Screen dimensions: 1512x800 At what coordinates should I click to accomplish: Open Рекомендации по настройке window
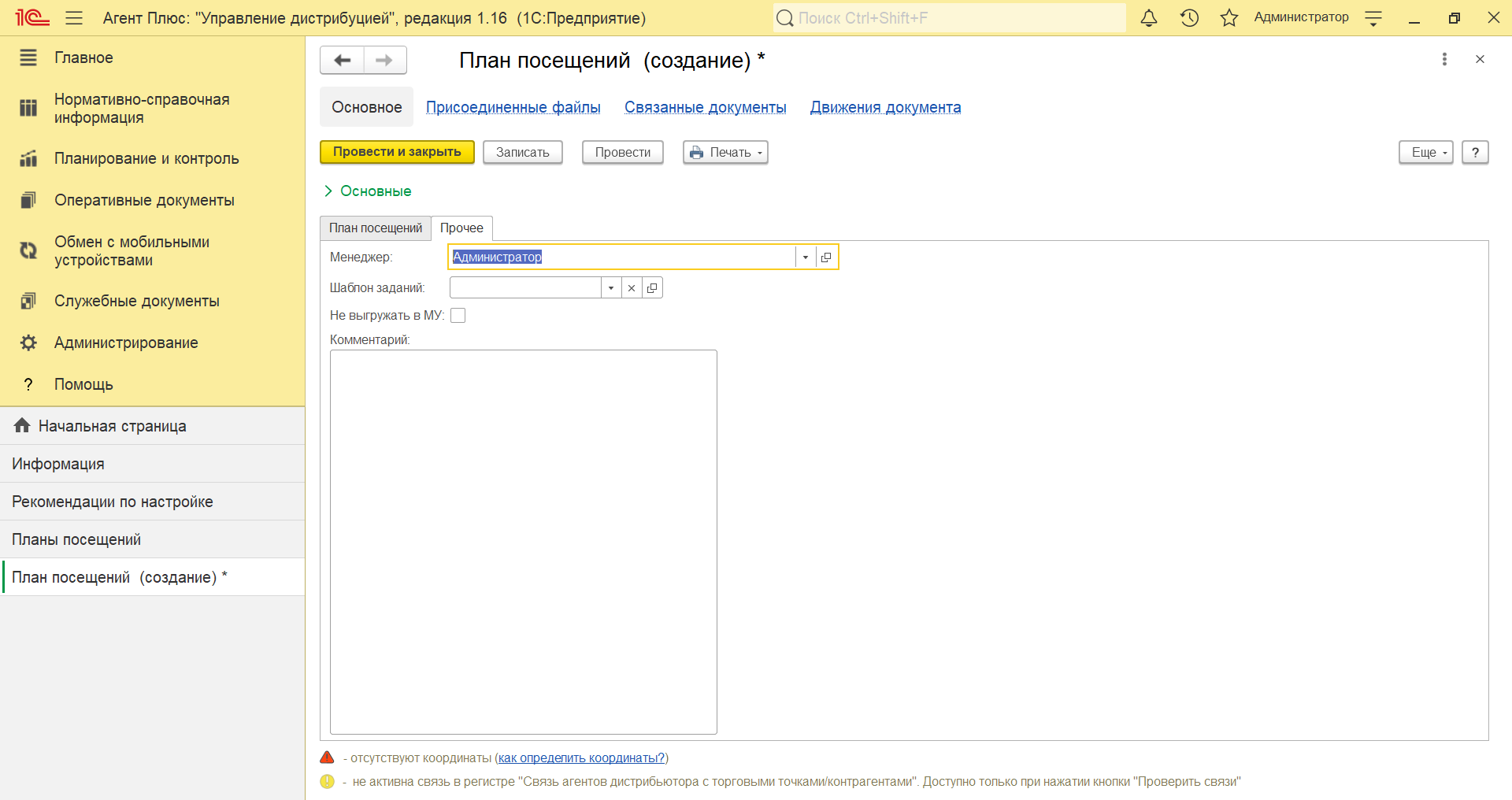point(152,502)
